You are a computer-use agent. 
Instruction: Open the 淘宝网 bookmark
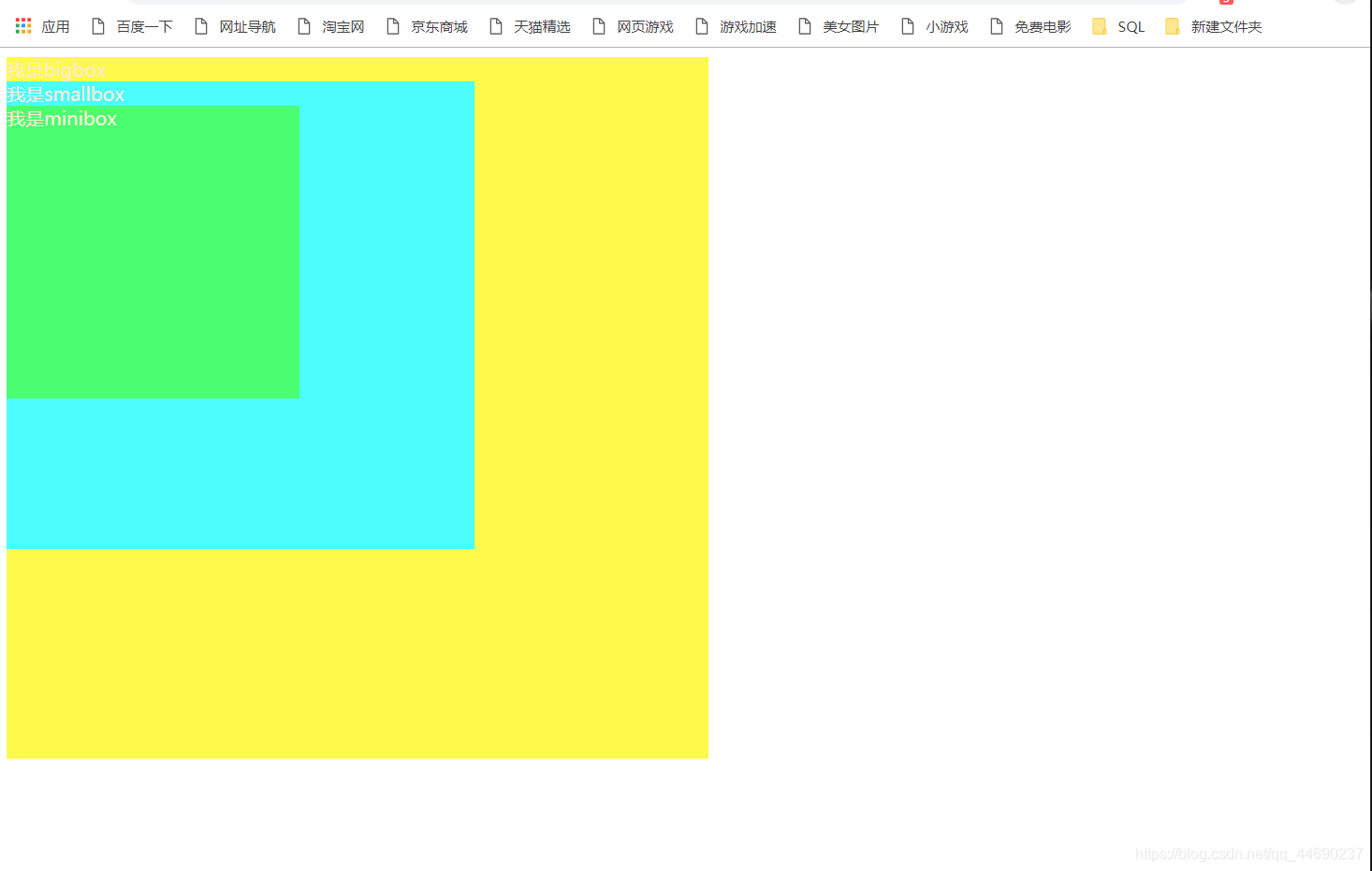pos(331,26)
